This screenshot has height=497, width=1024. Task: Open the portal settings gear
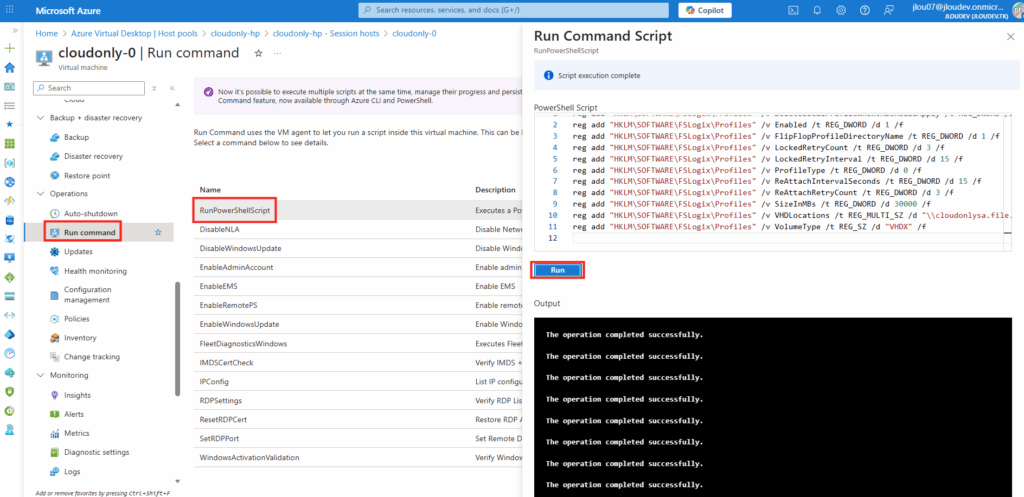point(841,10)
